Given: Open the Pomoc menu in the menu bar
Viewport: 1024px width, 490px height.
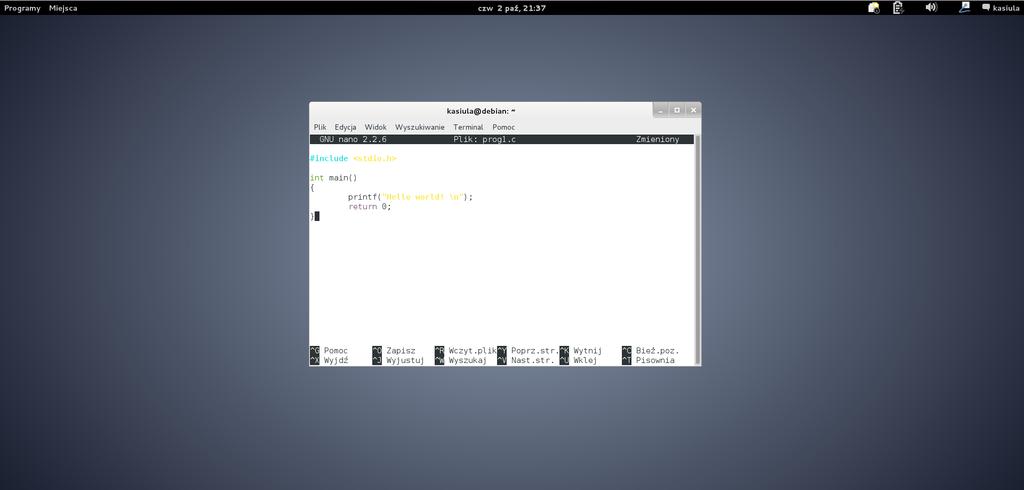Looking at the screenshot, I should pos(504,127).
